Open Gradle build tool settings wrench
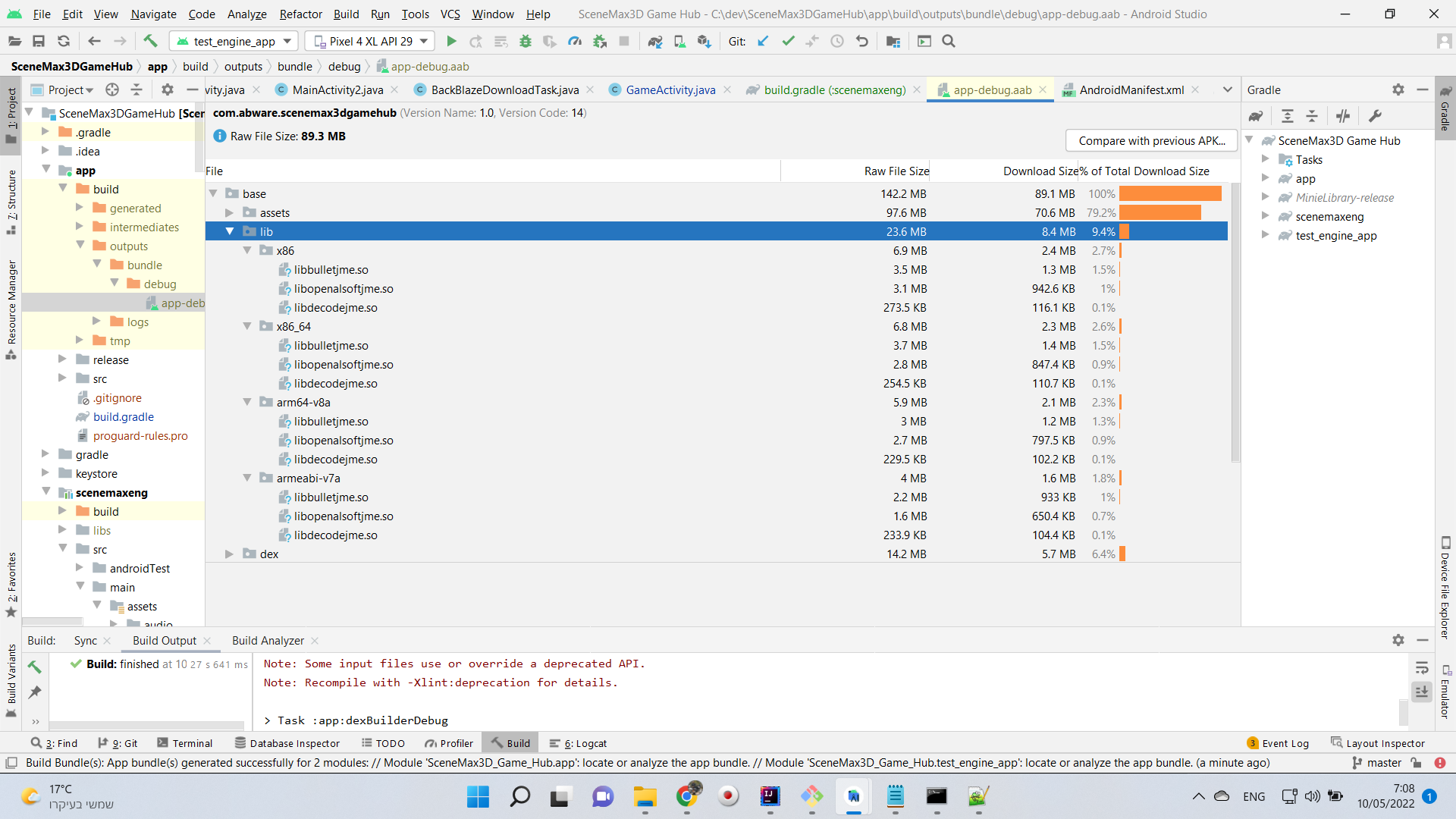Screen dimensions: 1456x819 click(1375, 116)
